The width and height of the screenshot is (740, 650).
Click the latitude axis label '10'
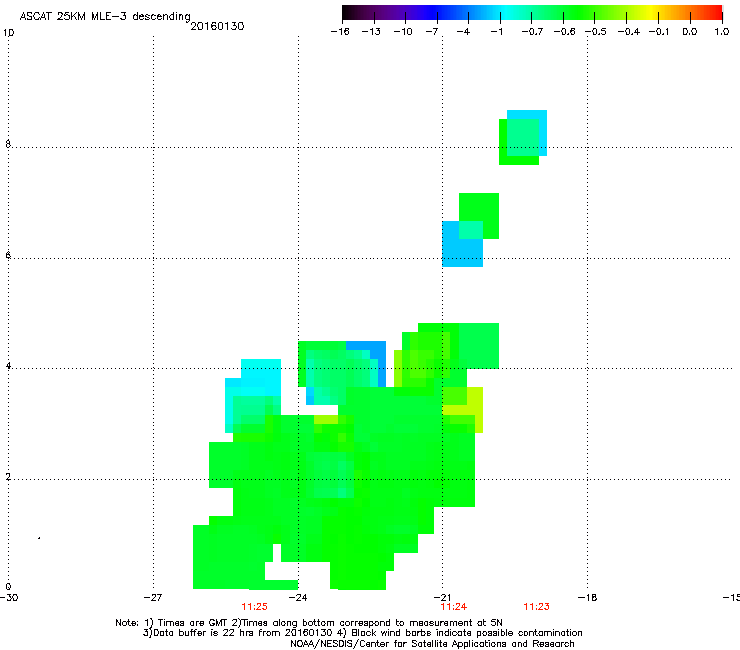point(8,33)
